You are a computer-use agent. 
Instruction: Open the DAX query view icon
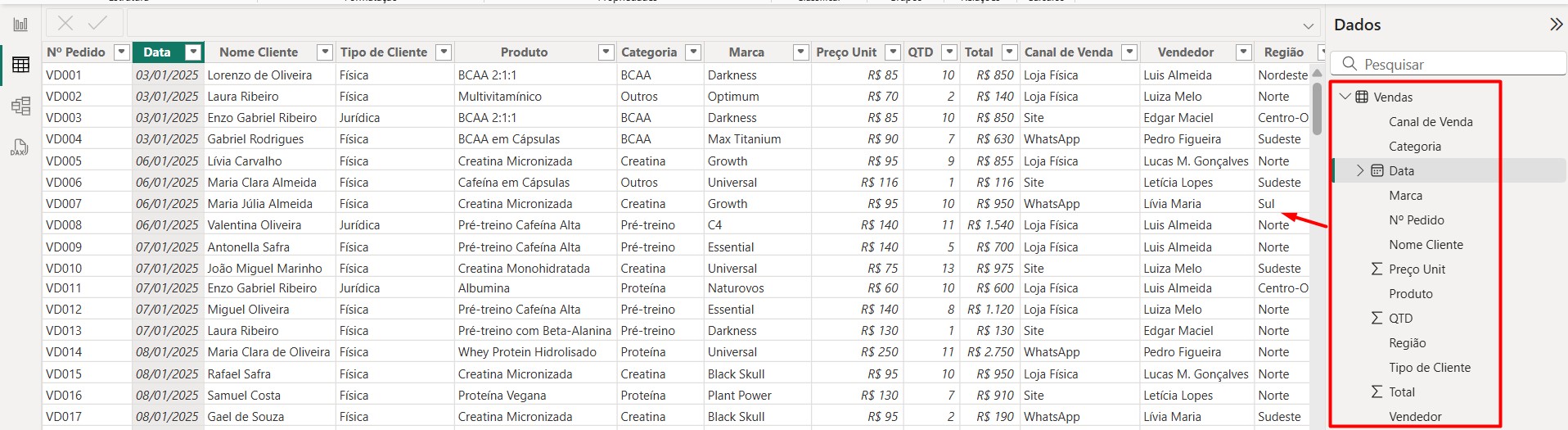click(x=20, y=147)
